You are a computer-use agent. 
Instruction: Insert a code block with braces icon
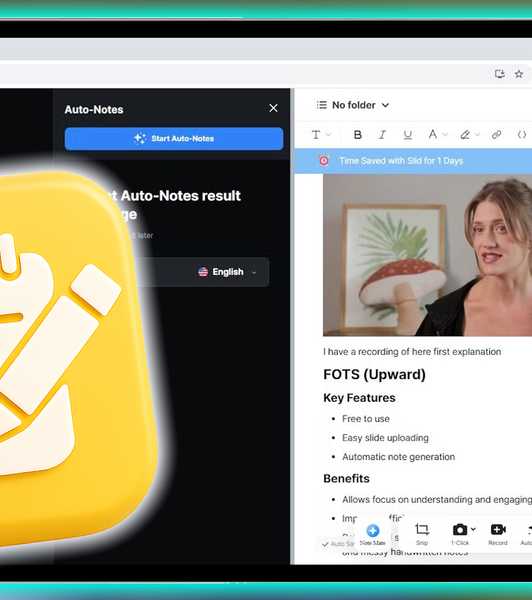click(522, 135)
